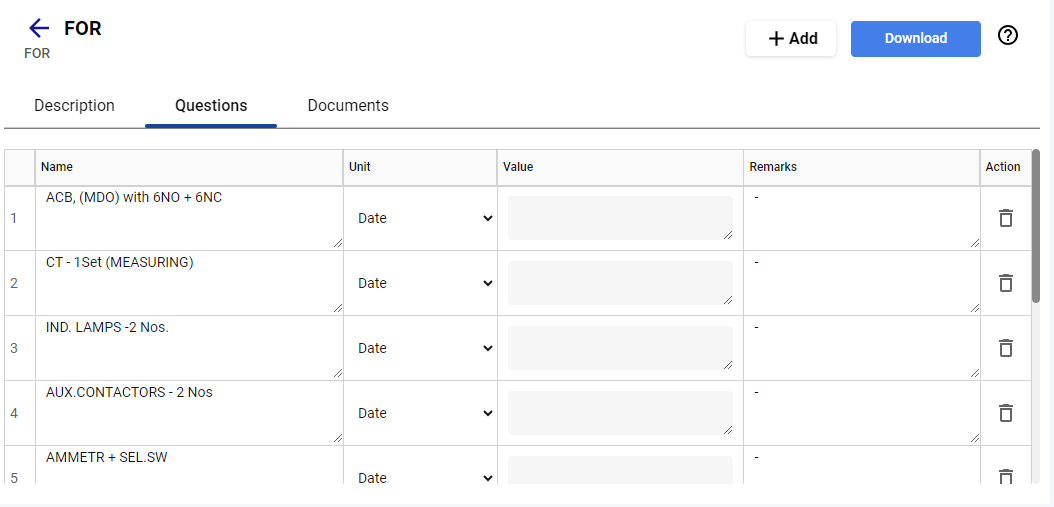Go back using the left arrow icon
The image size is (1054, 507).
[39, 28]
